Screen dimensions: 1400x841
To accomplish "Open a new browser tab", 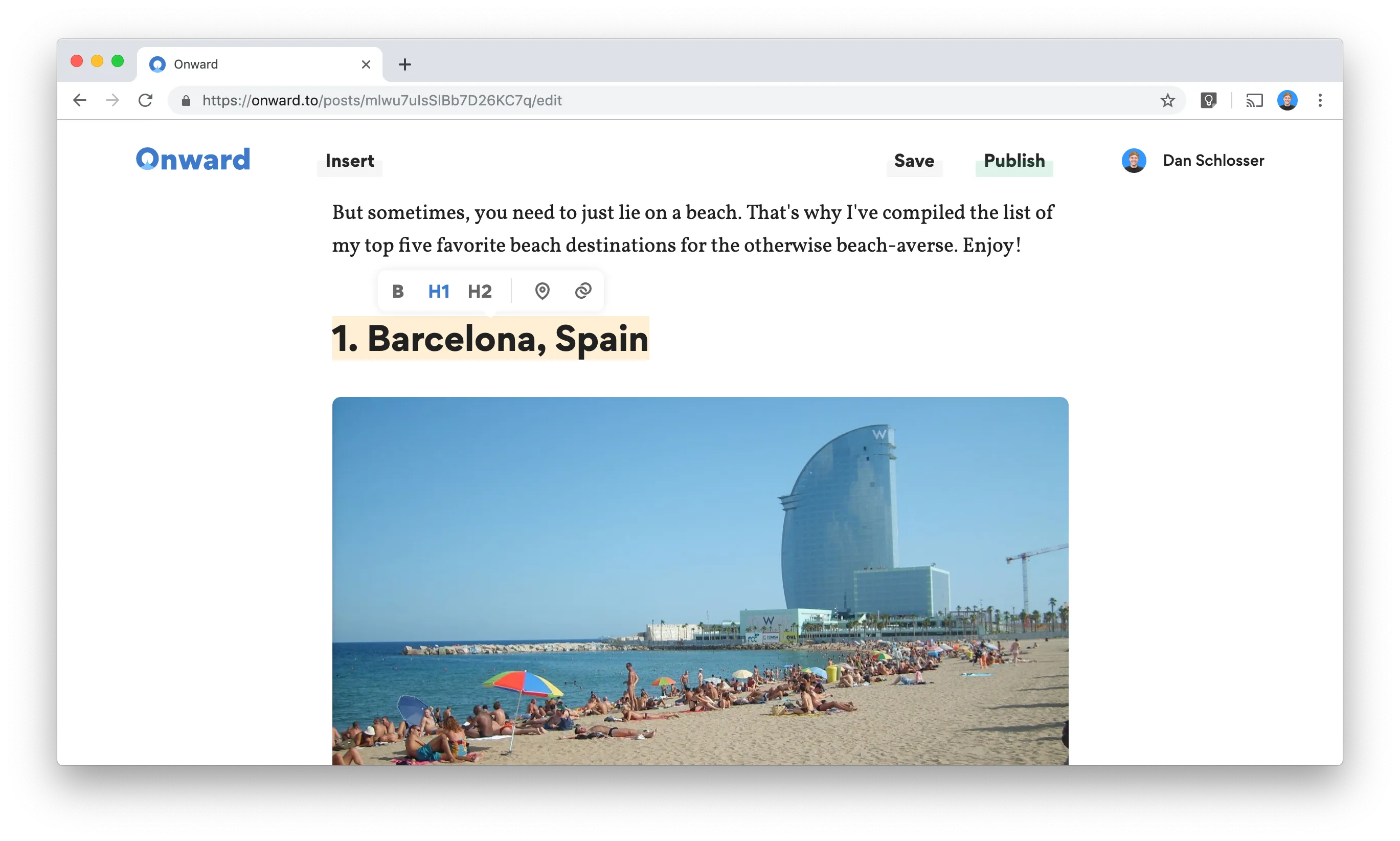I will click(x=404, y=64).
